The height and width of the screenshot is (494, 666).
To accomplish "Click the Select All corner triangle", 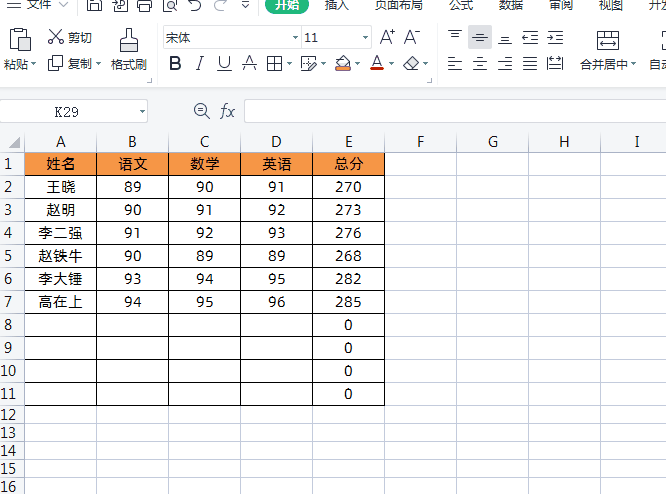I will tap(14, 142).
